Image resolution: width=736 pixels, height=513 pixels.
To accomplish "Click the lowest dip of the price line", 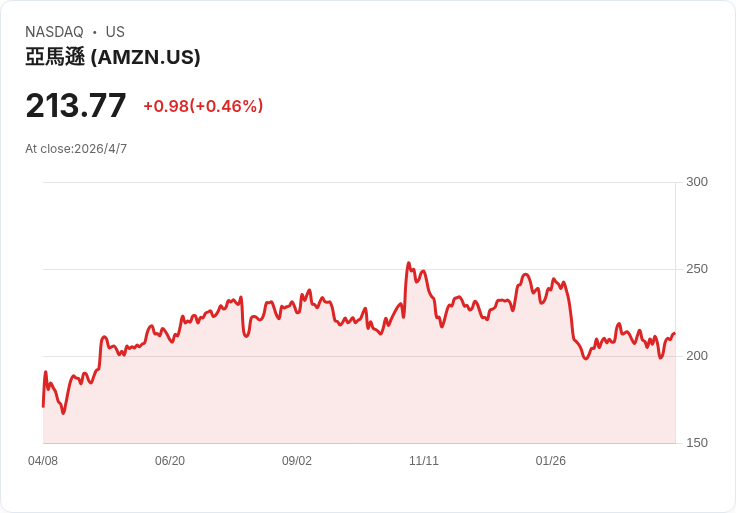I will (63, 413).
